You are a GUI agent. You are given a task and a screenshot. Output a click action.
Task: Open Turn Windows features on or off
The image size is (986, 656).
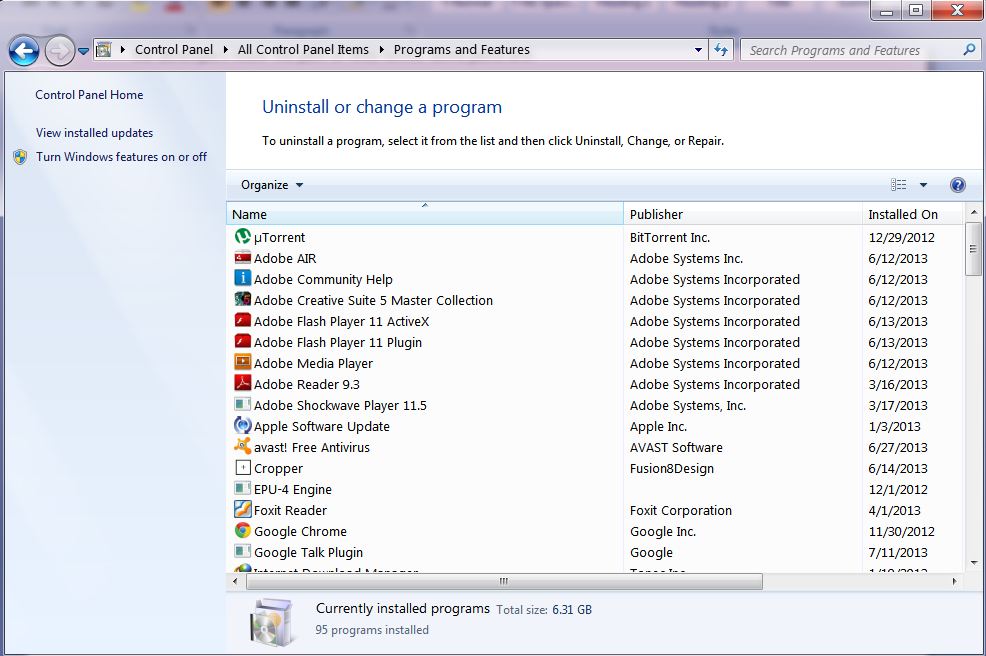point(121,157)
